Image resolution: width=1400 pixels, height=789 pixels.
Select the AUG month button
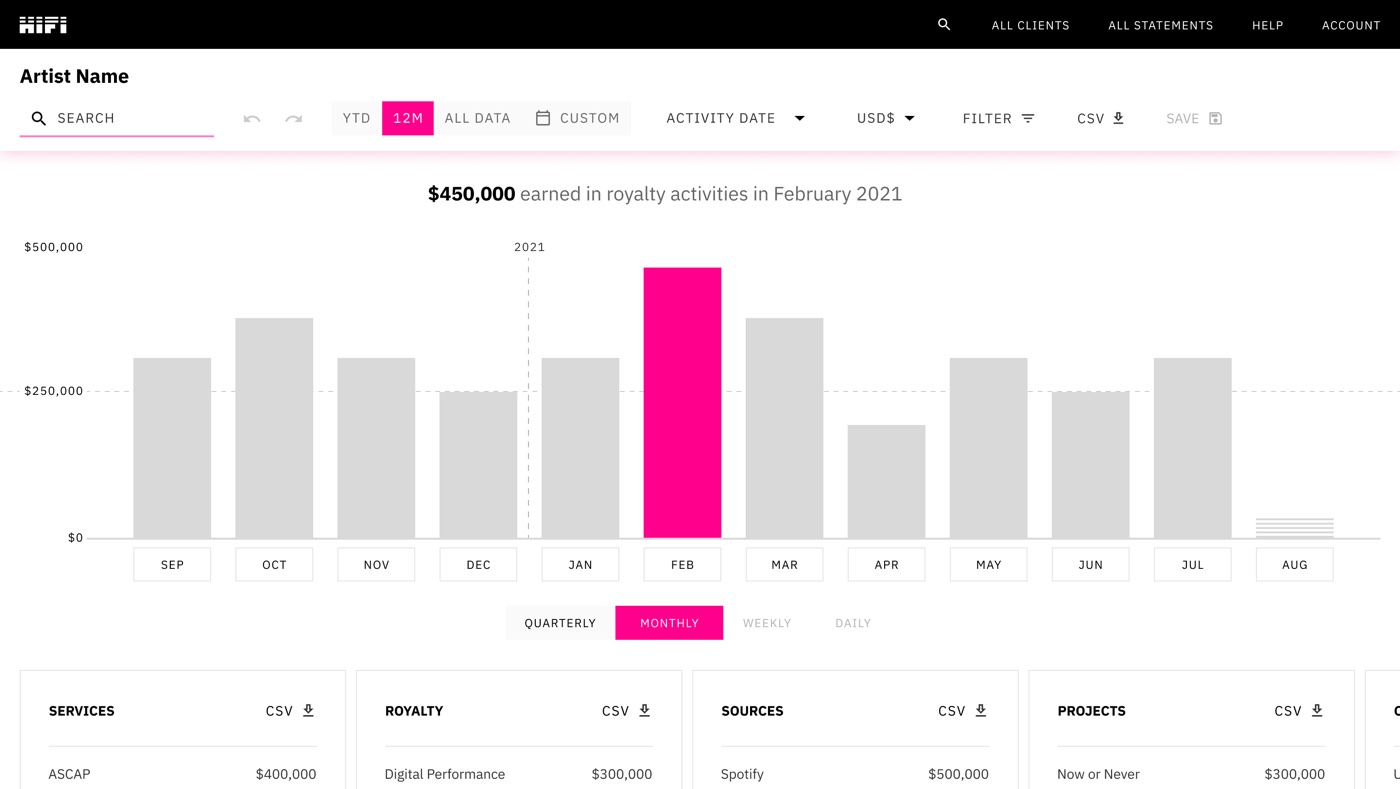pyautogui.click(x=1294, y=565)
